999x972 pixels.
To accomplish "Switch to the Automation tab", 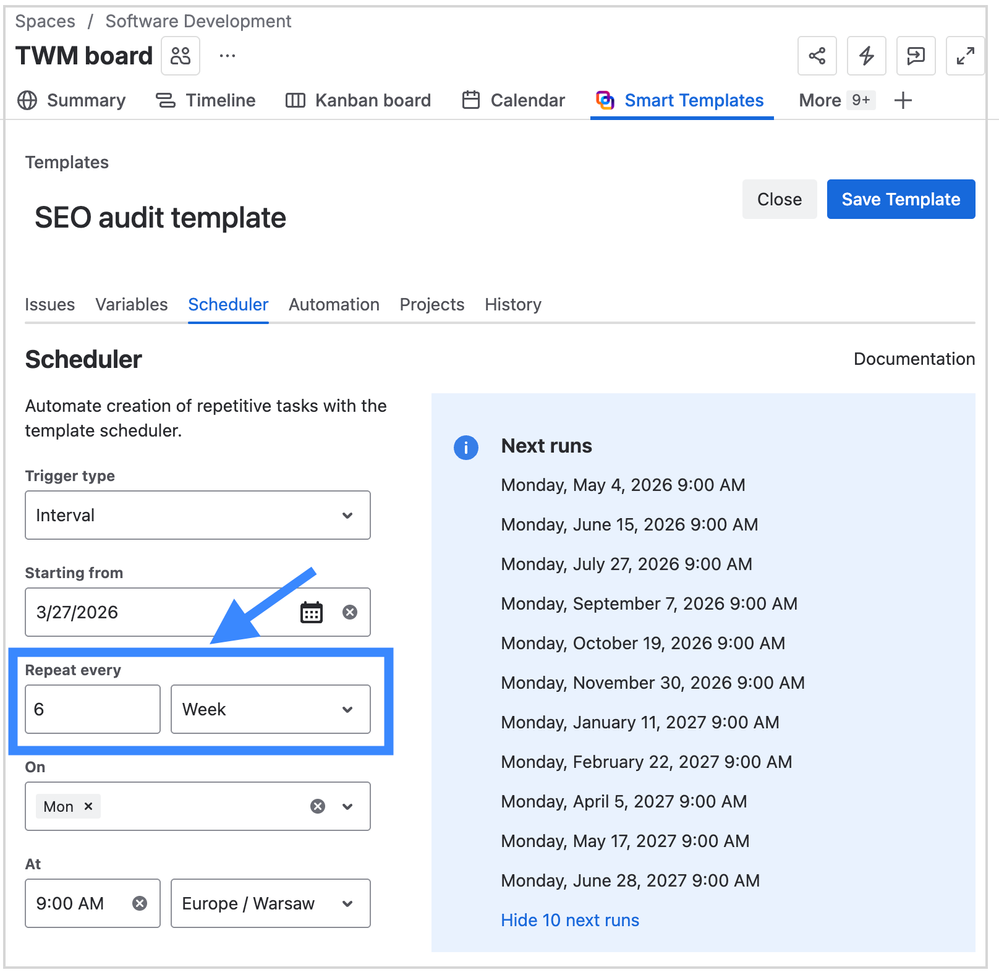I will click(333, 304).
